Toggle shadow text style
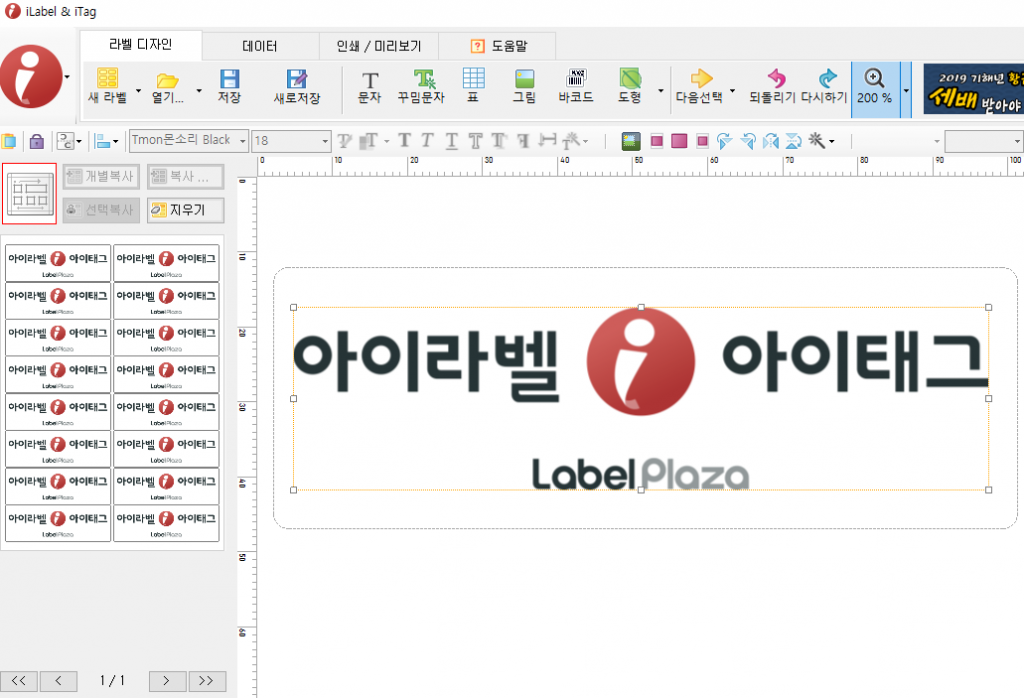 (x=498, y=141)
